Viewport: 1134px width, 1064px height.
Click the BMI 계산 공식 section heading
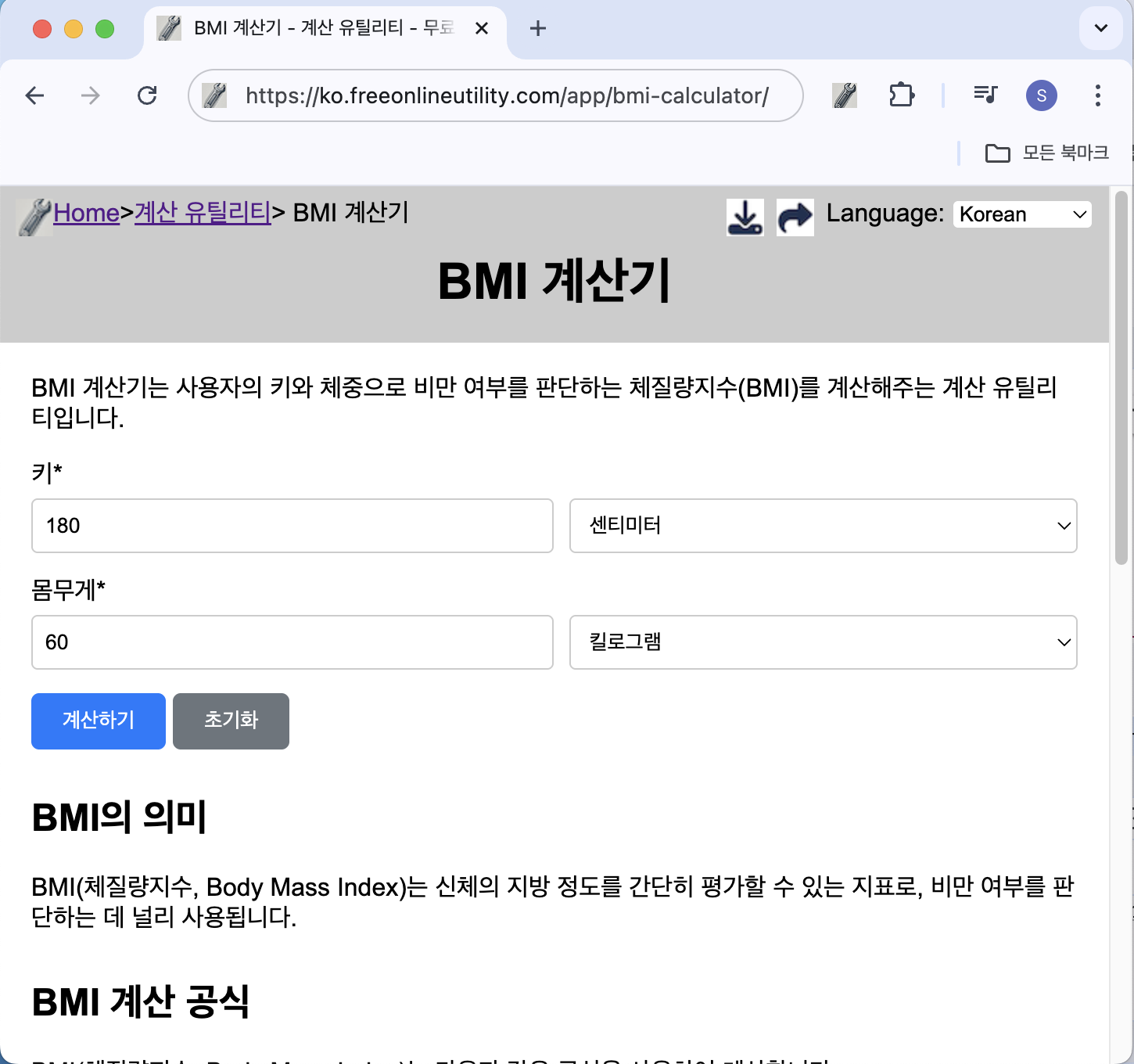click(x=141, y=1001)
